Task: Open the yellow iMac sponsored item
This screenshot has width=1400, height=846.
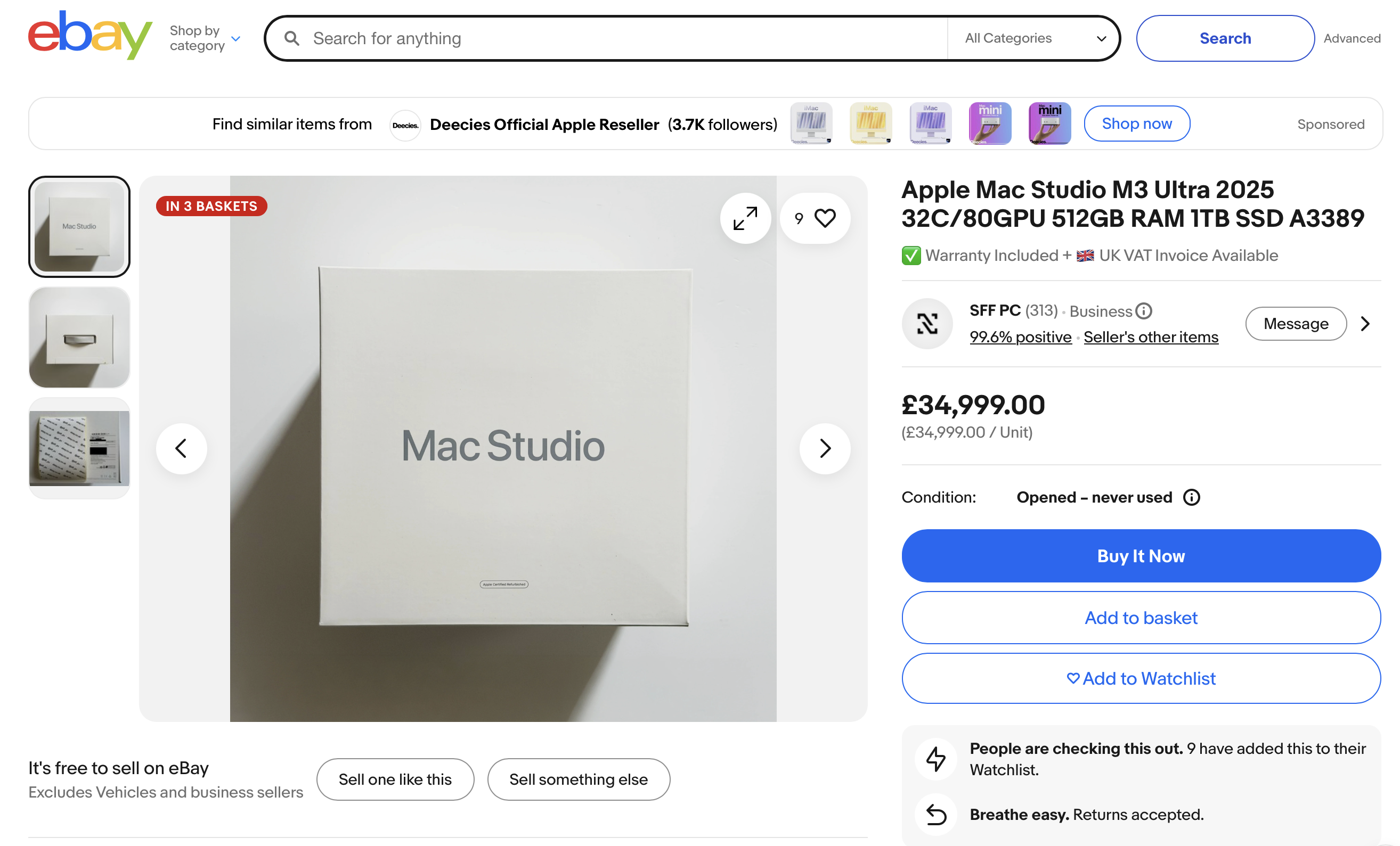Action: 870,124
